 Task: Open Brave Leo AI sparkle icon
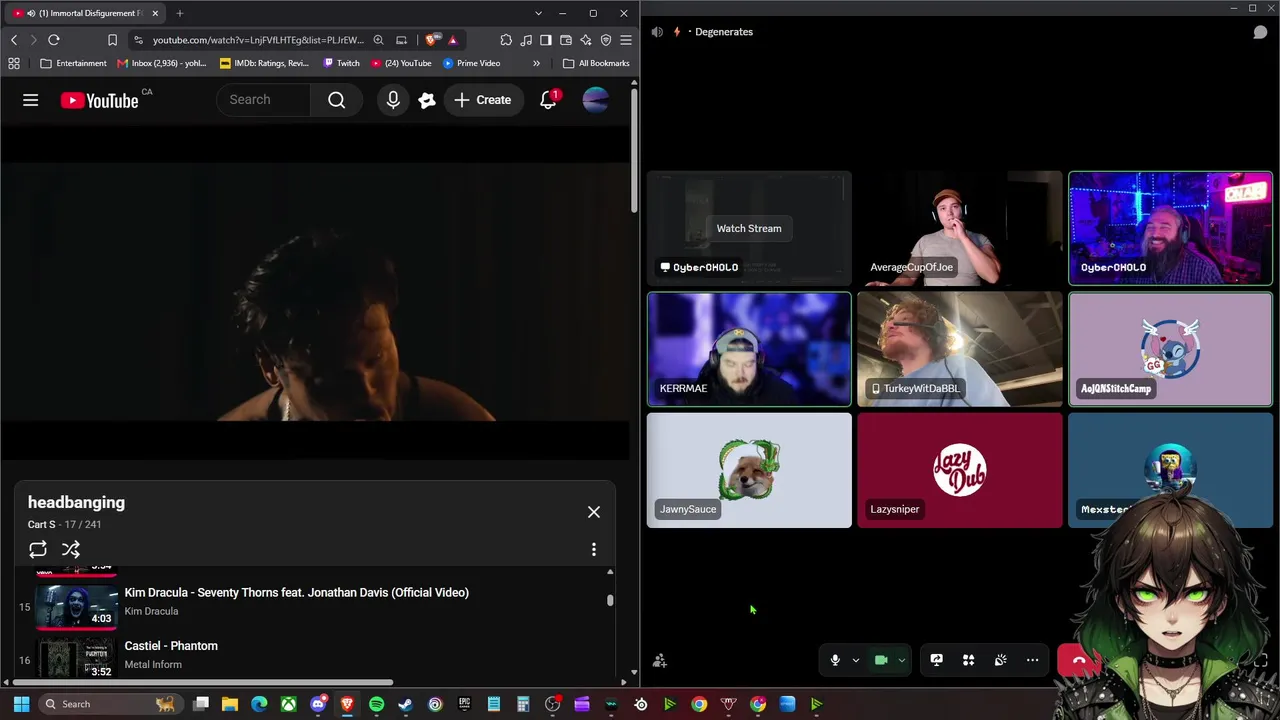tap(586, 40)
